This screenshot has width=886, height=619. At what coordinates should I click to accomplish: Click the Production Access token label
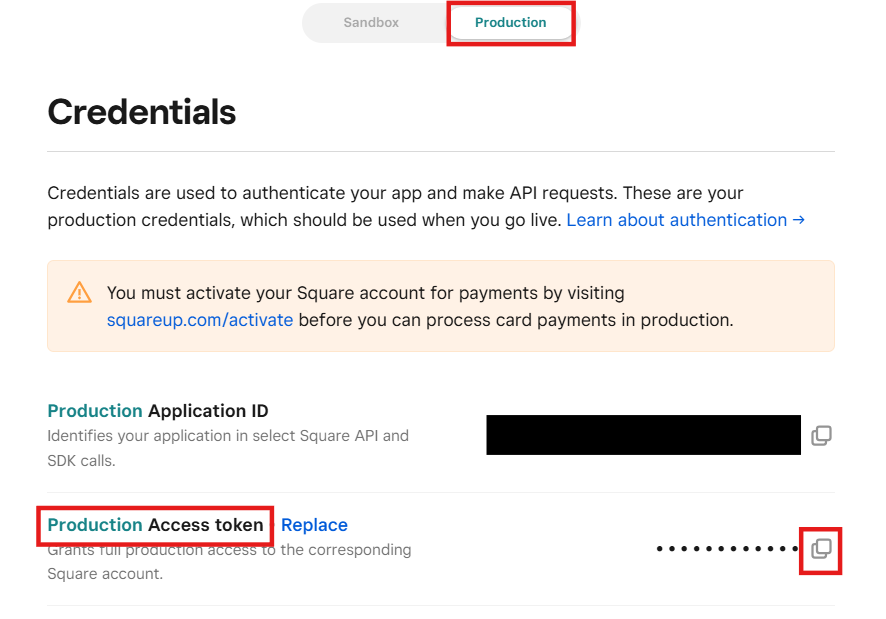pyautogui.click(x=156, y=525)
